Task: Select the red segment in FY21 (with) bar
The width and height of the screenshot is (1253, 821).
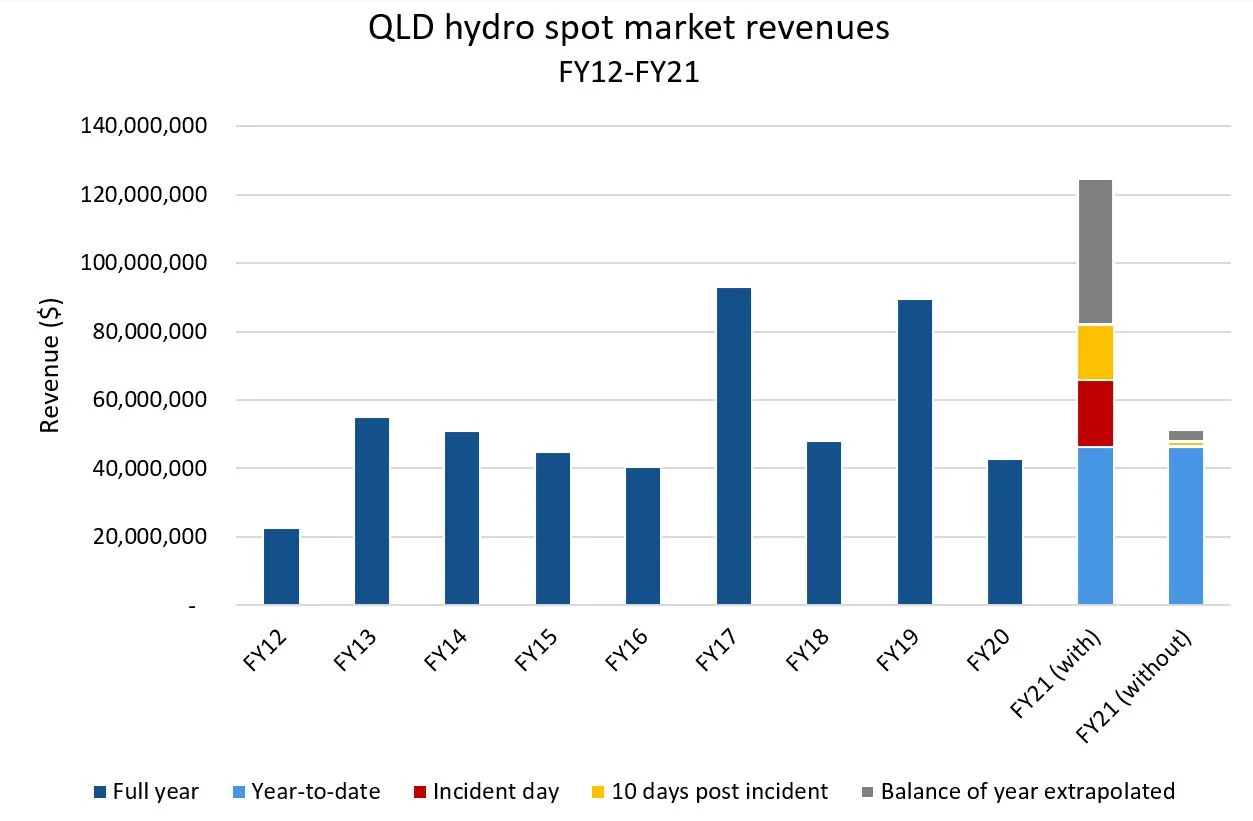Action: pyautogui.click(x=1096, y=415)
